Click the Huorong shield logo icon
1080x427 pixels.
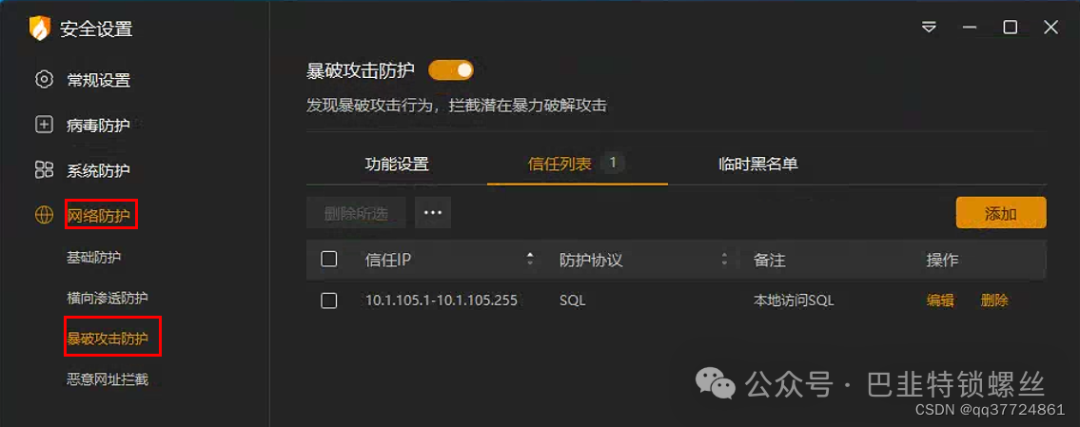pyautogui.click(x=39, y=28)
